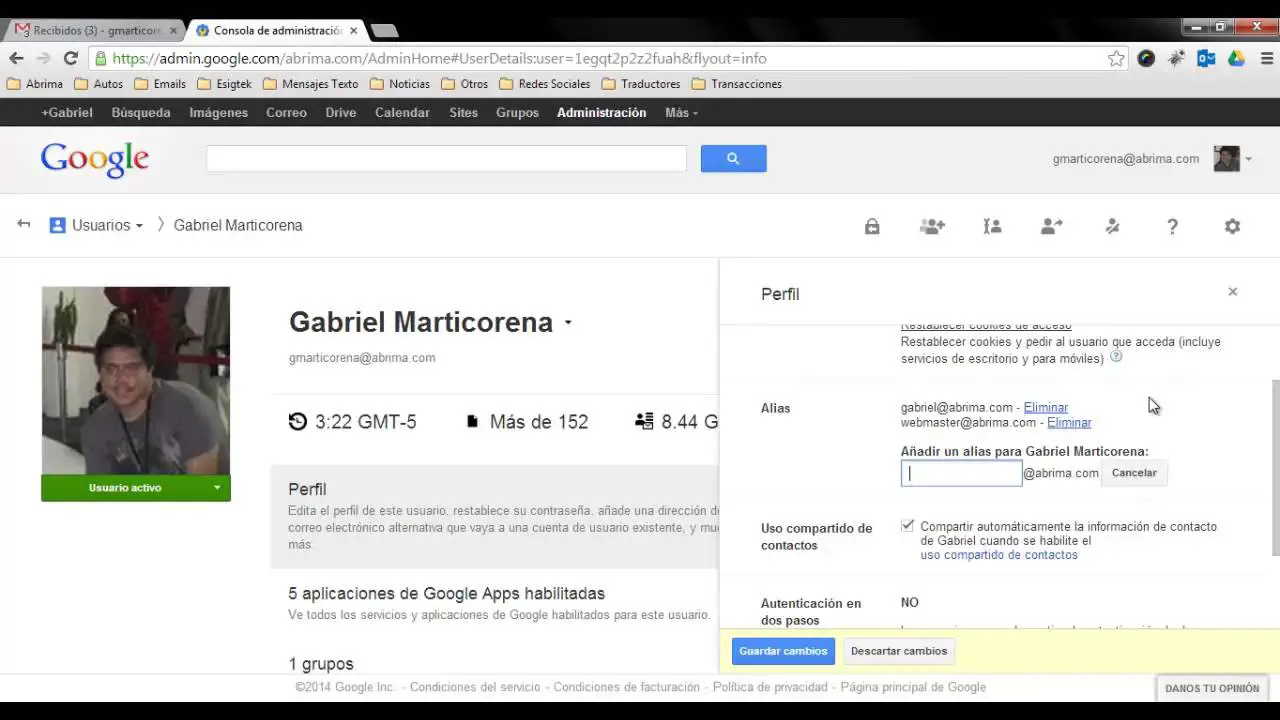Click the move user to organization icon
Viewport: 1280px width, 720px height.
[x=1051, y=227]
